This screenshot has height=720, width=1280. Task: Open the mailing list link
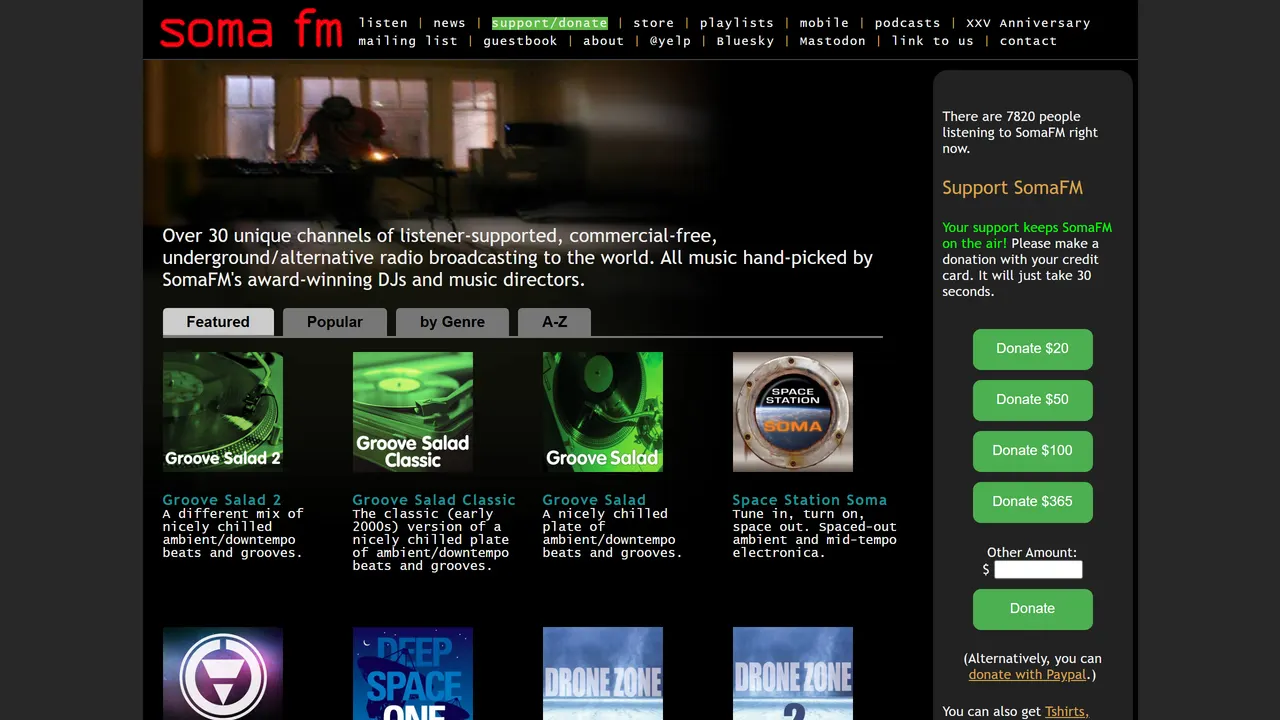pyautogui.click(x=408, y=41)
